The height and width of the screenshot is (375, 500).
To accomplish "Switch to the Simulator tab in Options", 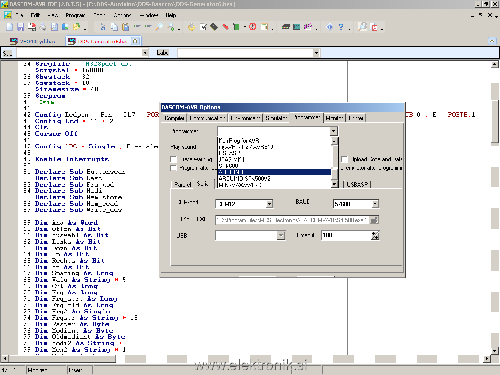I will (276, 118).
